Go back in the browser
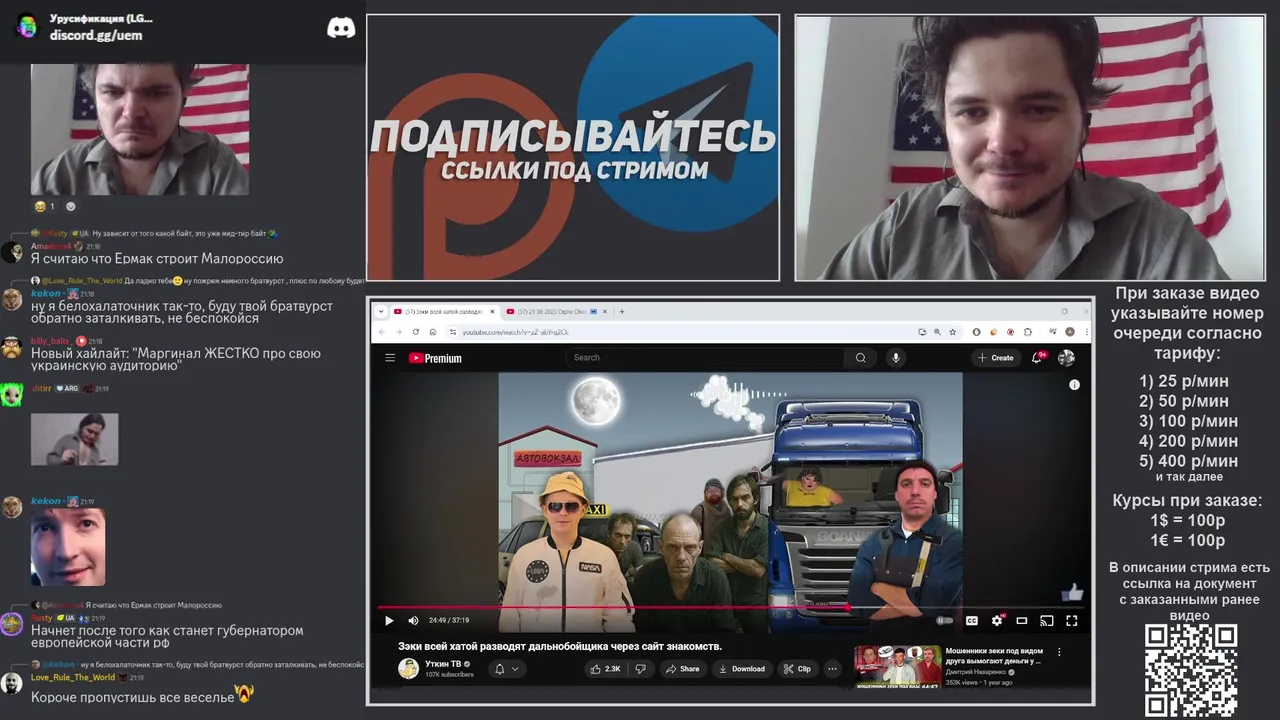The image size is (1280, 720). click(381, 332)
